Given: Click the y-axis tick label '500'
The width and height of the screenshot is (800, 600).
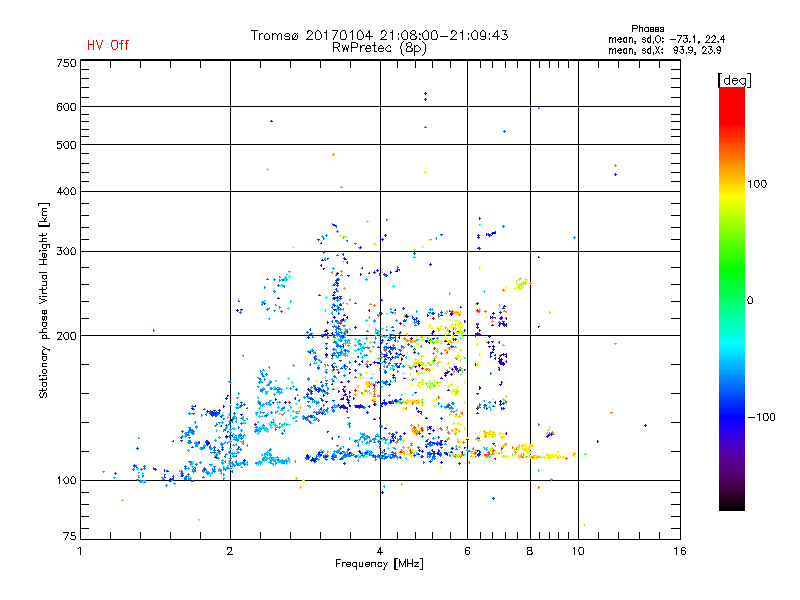Looking at the screenshot, I should point(66,145).
